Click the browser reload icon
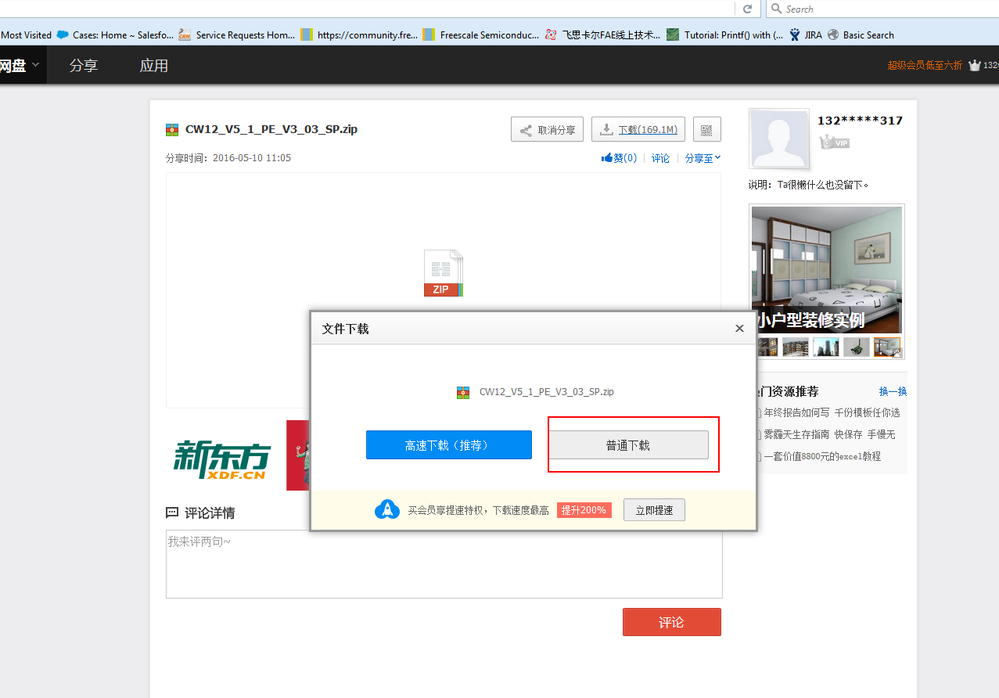This screenshot has height=698, width=999. 747,9
